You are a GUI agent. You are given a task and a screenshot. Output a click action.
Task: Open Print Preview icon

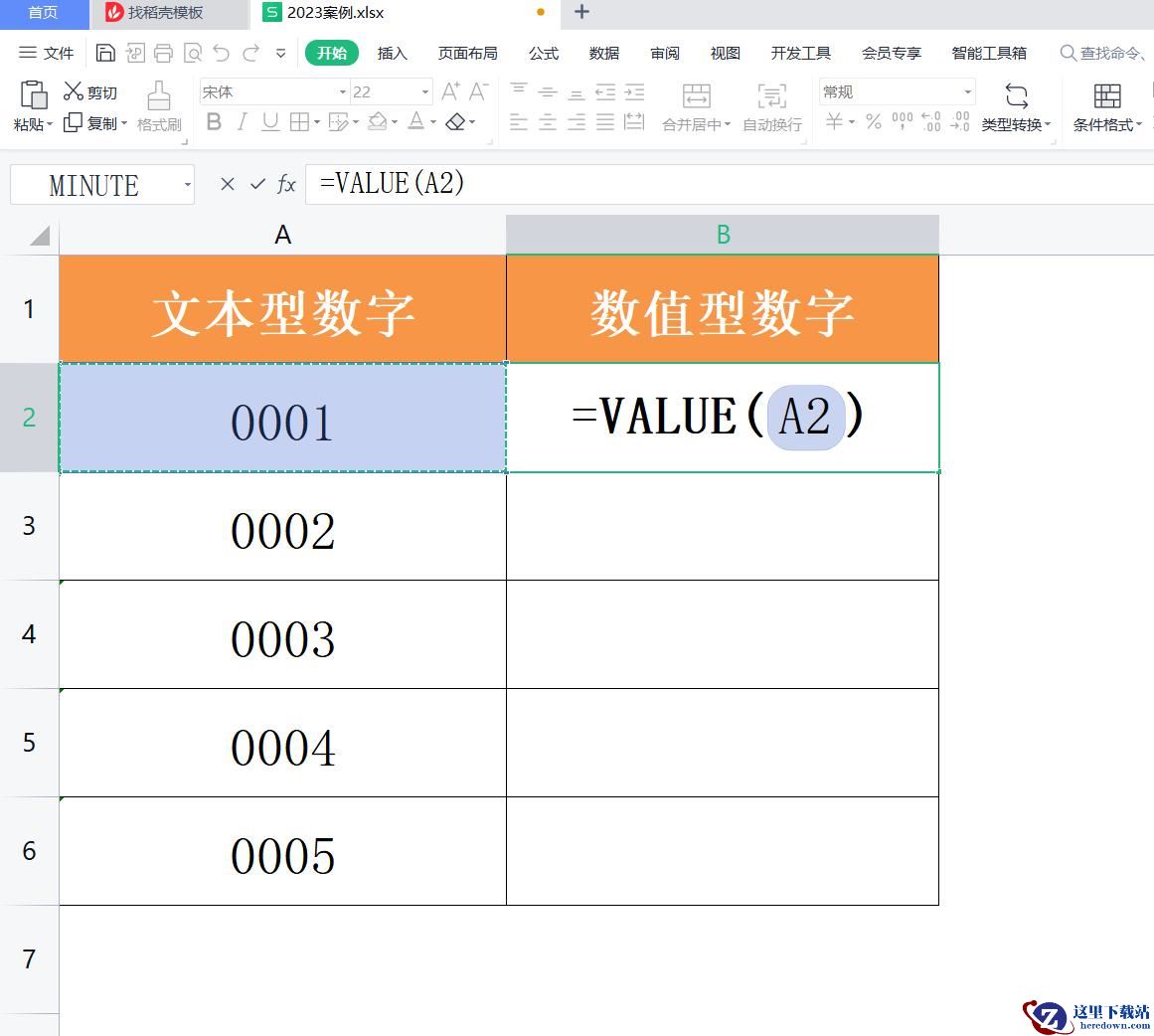(x=193, y=53)
